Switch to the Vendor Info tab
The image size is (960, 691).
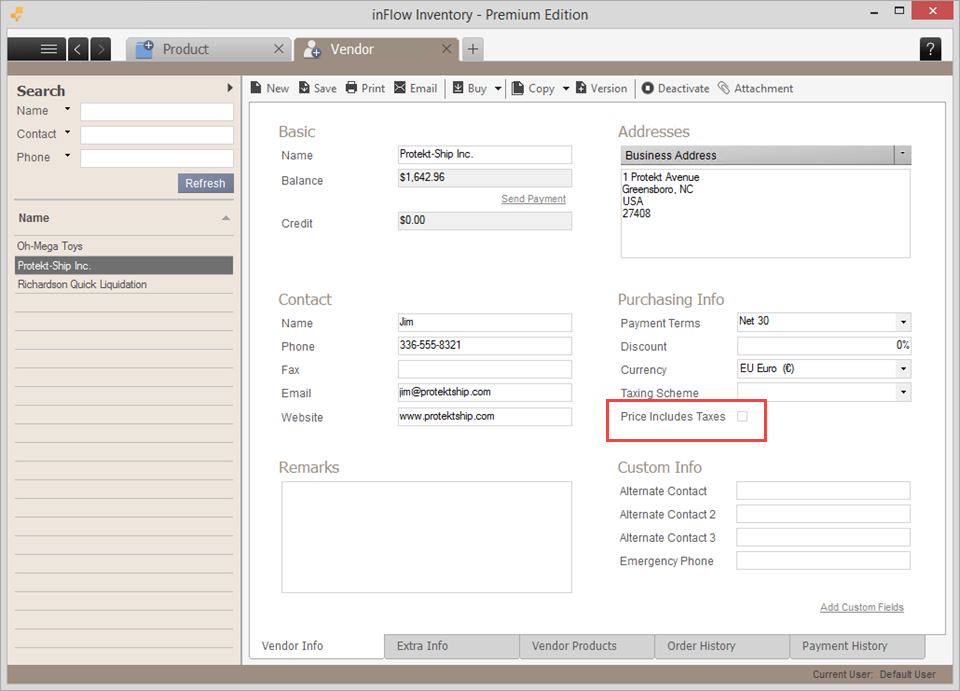[317, 646]
